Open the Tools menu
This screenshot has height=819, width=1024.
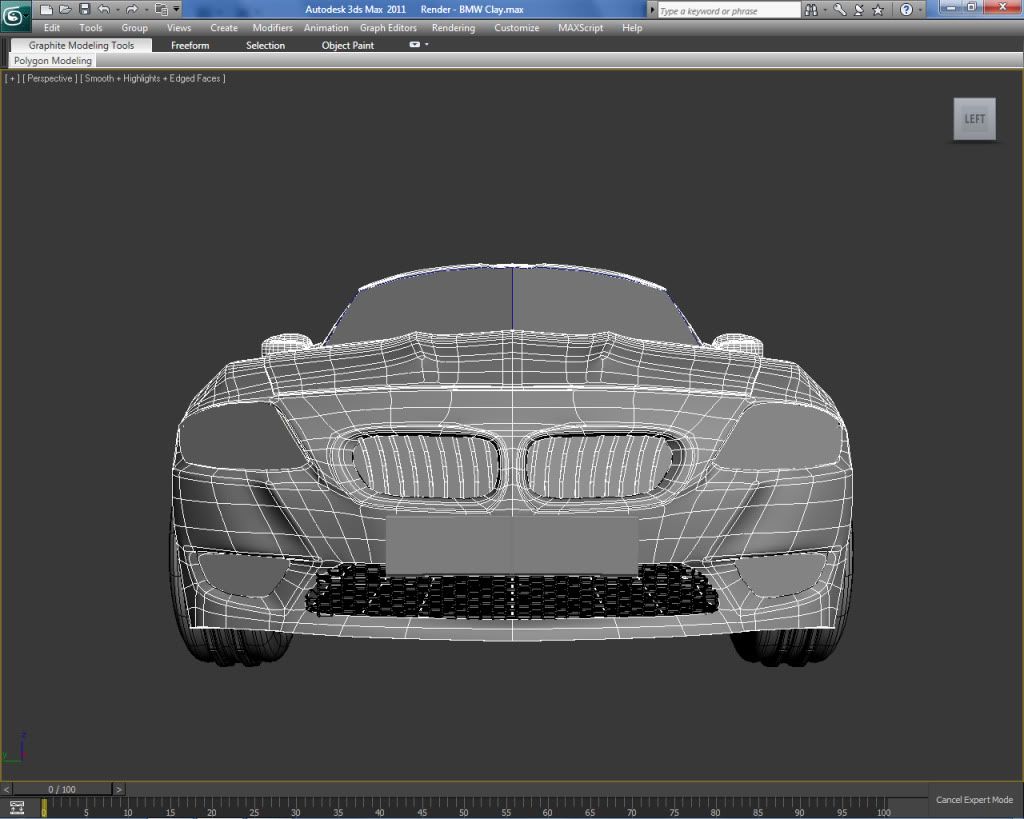91,27
